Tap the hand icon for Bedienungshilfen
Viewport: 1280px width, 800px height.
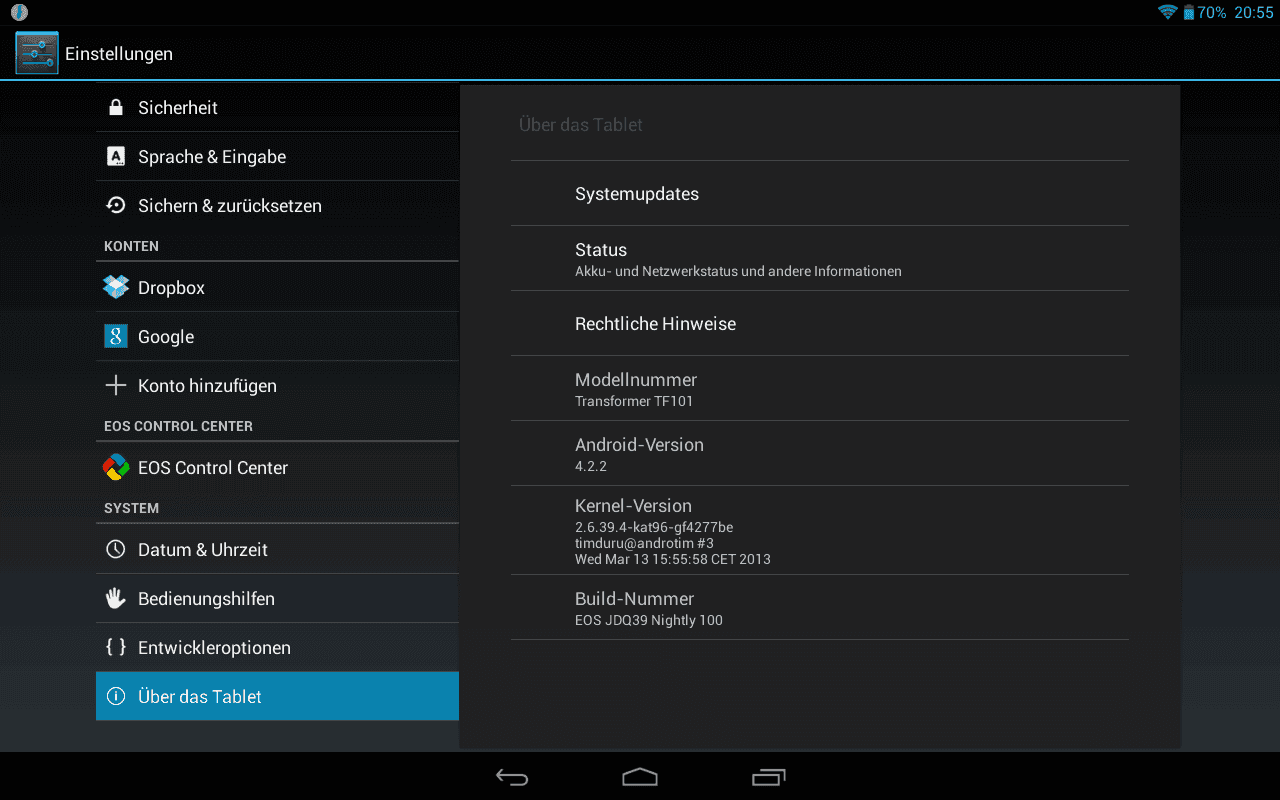pos(116,598)
